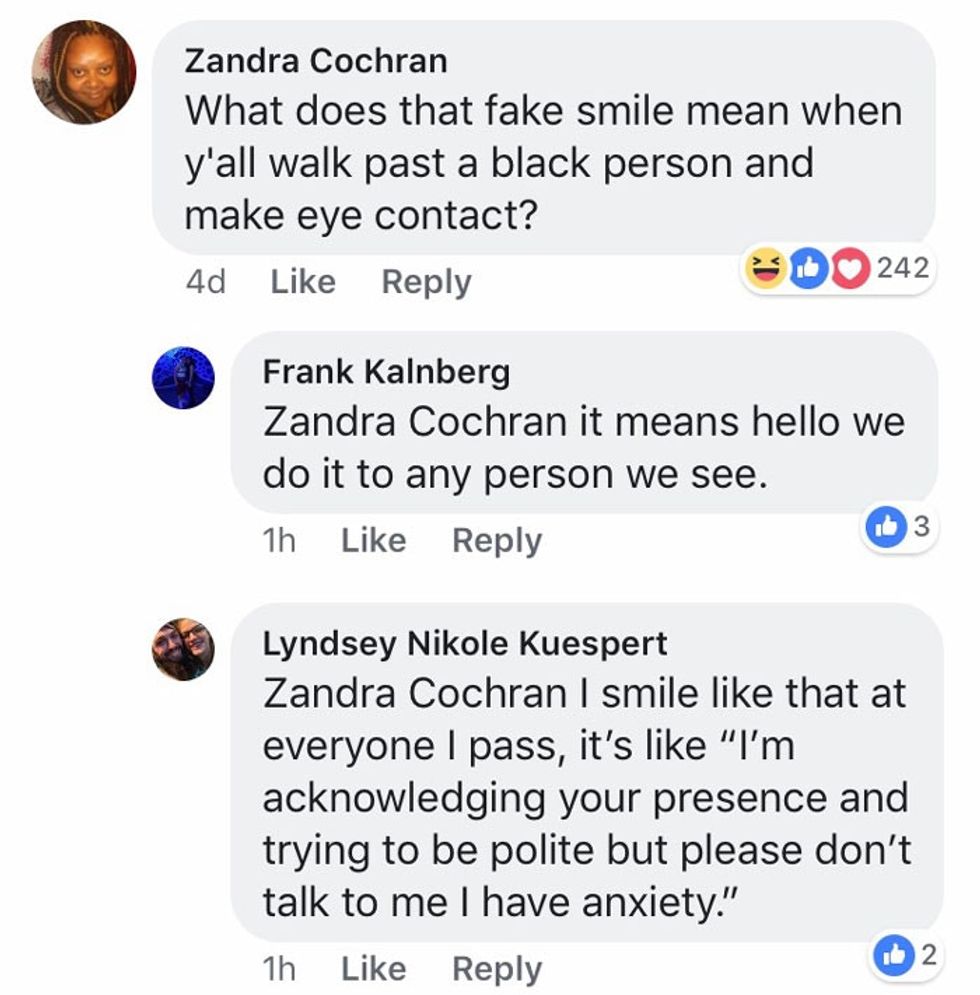Reply to Frank Kalnberg's comment
The image size is (980, 995).
coord(497,540)
